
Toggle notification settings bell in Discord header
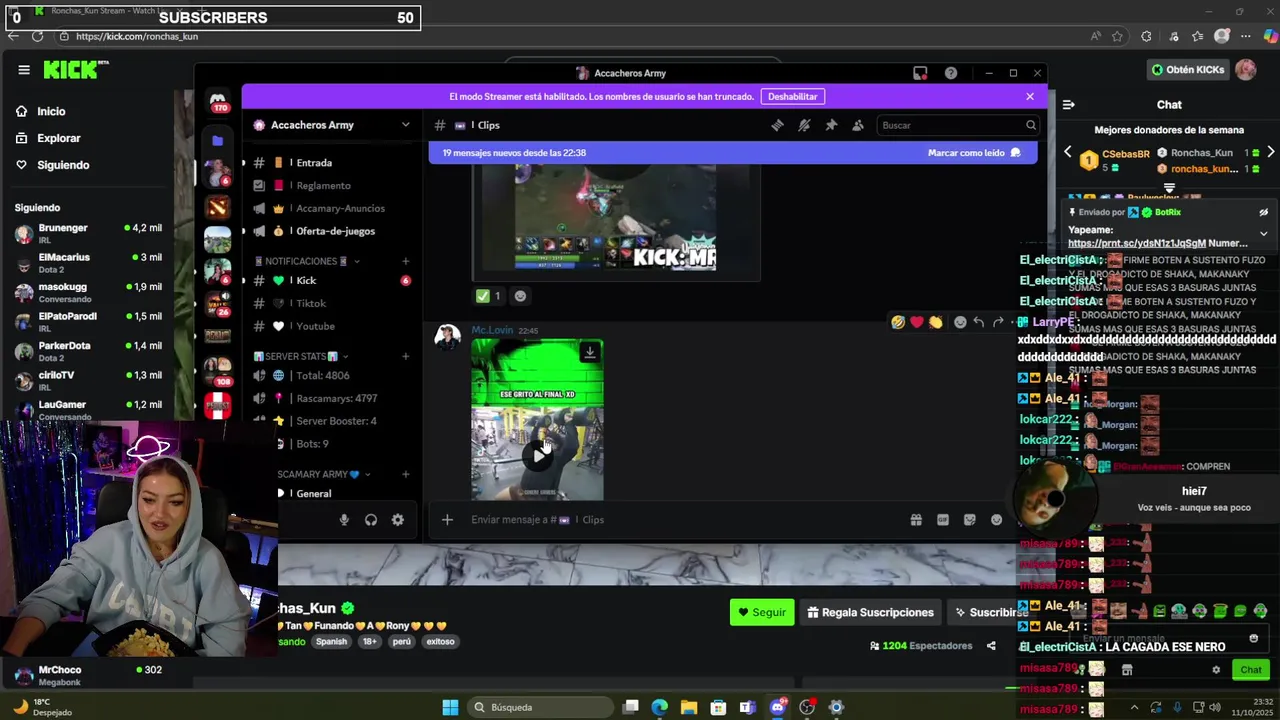804,125
